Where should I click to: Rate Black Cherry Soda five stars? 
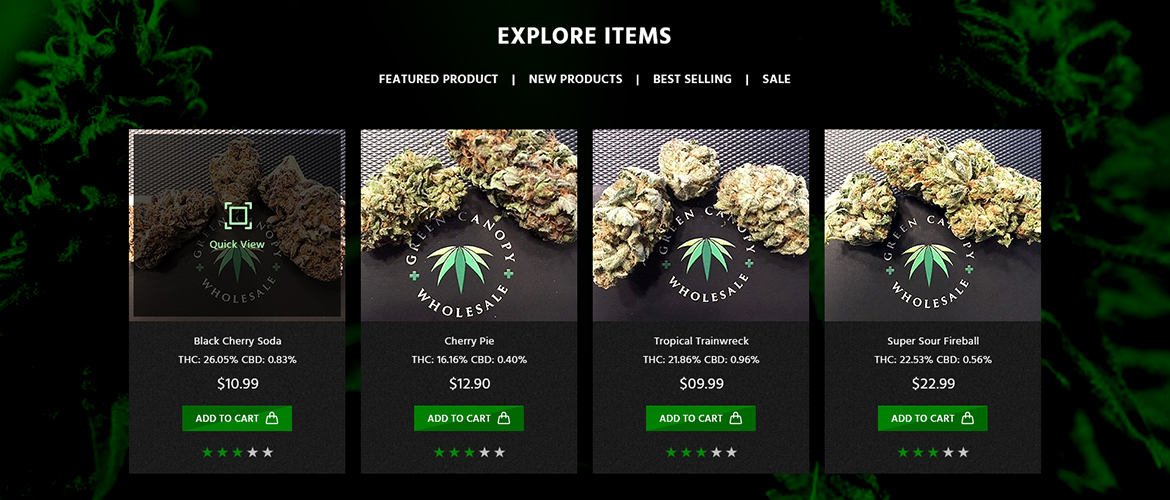(x=268, y=452)
